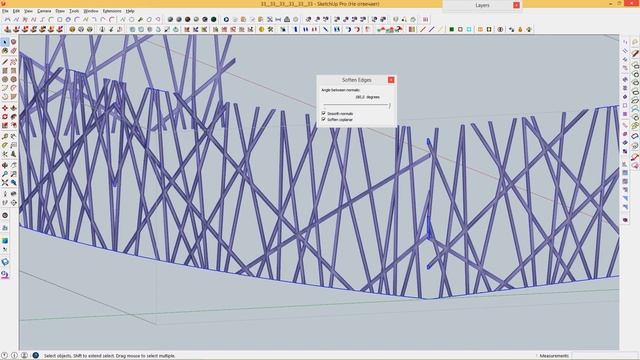This screenshot has height=360, width=640.
Task: Pick the Paint Bucket tool
Action: tap(5, 51)
